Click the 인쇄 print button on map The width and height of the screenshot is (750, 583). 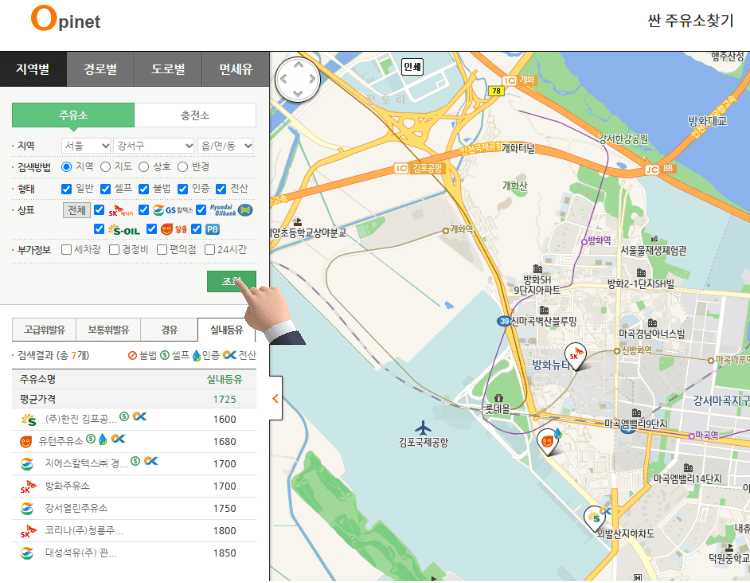(412, 66)
